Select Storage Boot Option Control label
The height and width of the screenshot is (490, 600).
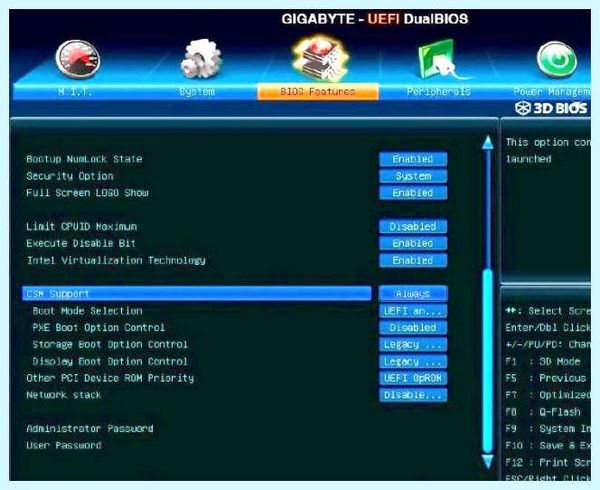[110, 344]
